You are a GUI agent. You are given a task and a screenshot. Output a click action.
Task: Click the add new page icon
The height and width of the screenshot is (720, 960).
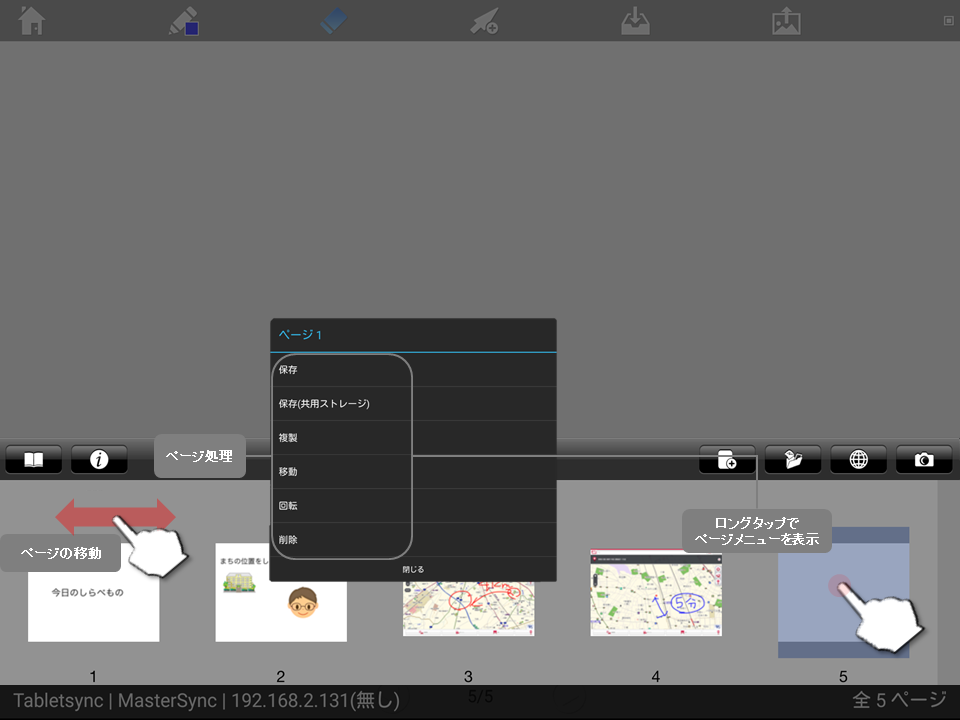(x=727, y=459)
